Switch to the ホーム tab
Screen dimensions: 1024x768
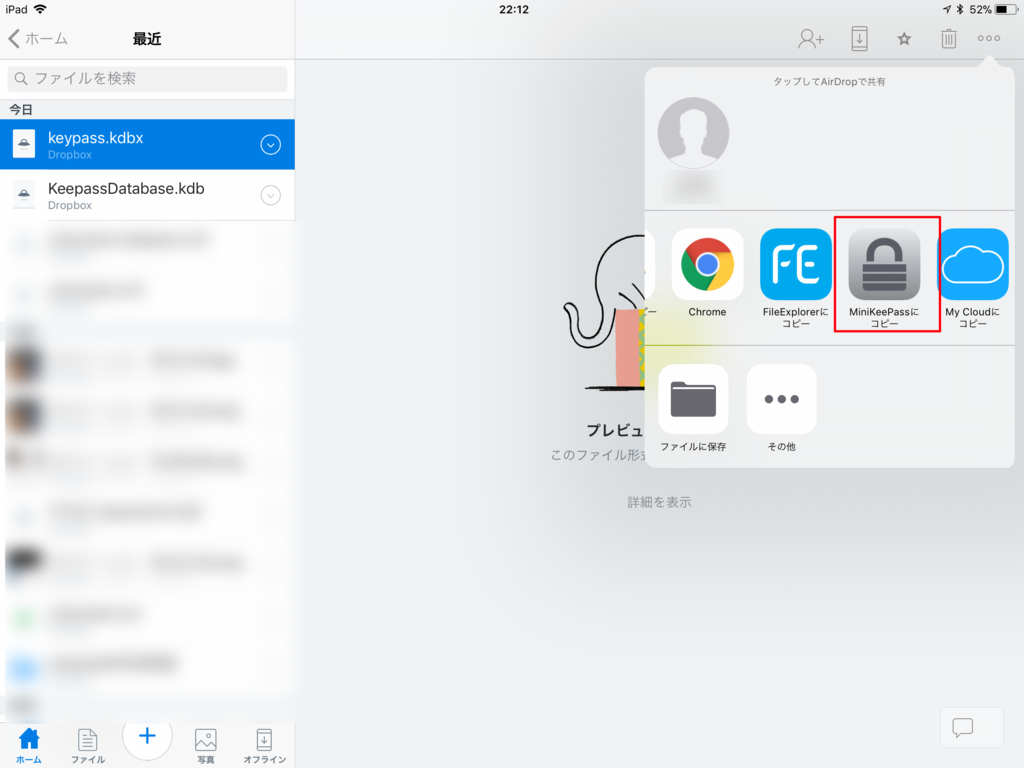[x=29, y=746]
